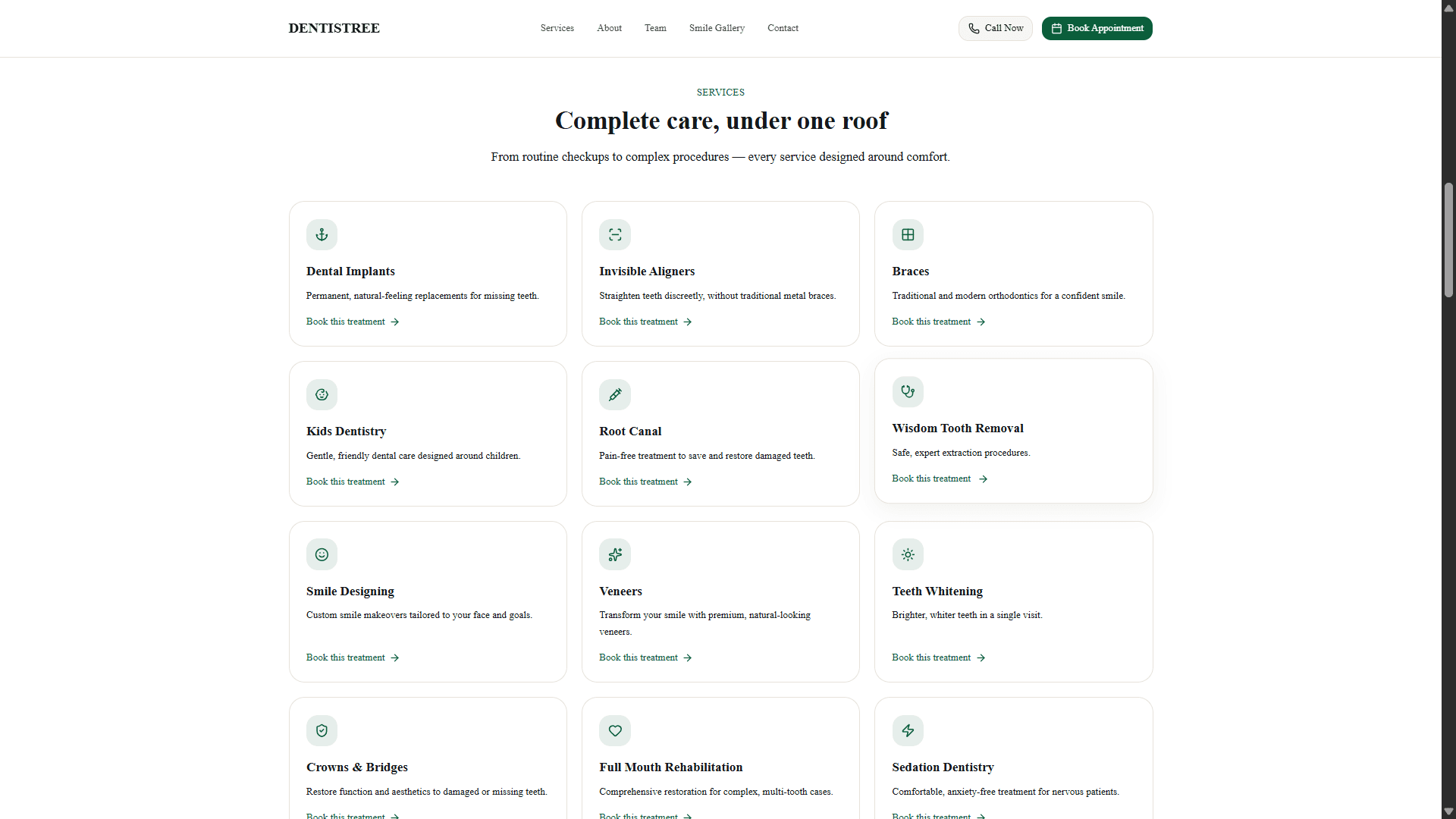This screenshot has height=819, width=1456.
Task: Click the shield icon on Crowns & Bridges
Action: [x=322, y=730]
